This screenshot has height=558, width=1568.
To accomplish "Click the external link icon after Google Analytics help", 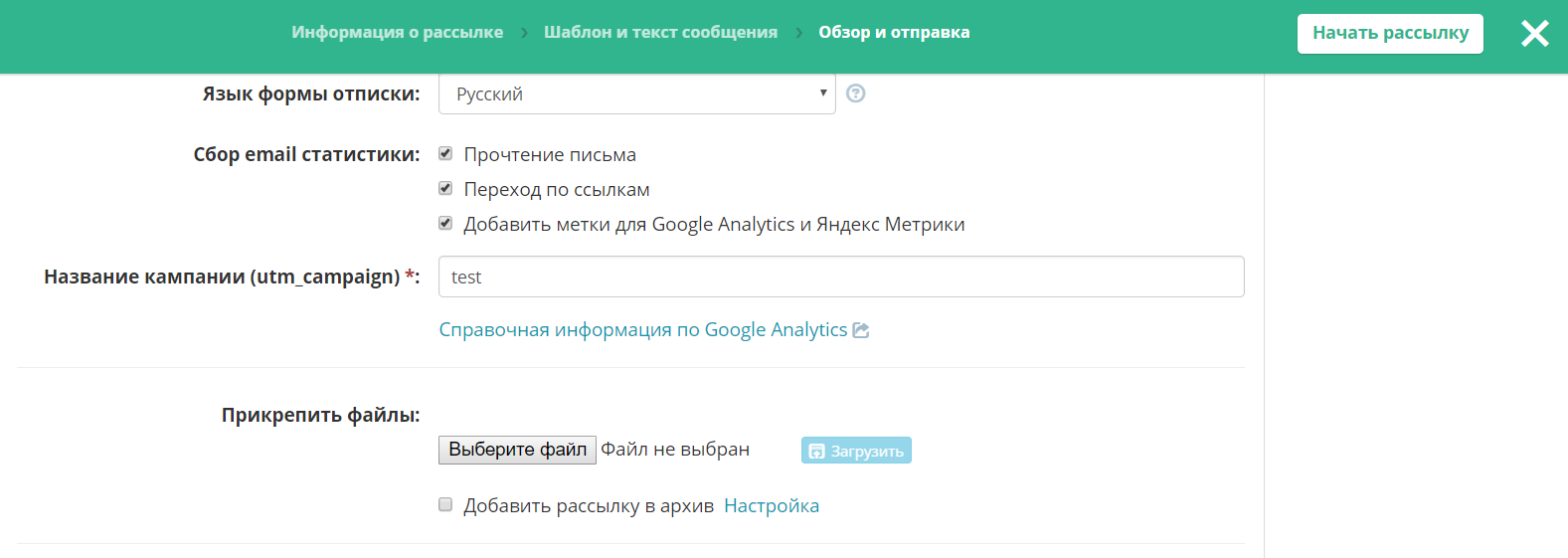I will pos(861,330).
